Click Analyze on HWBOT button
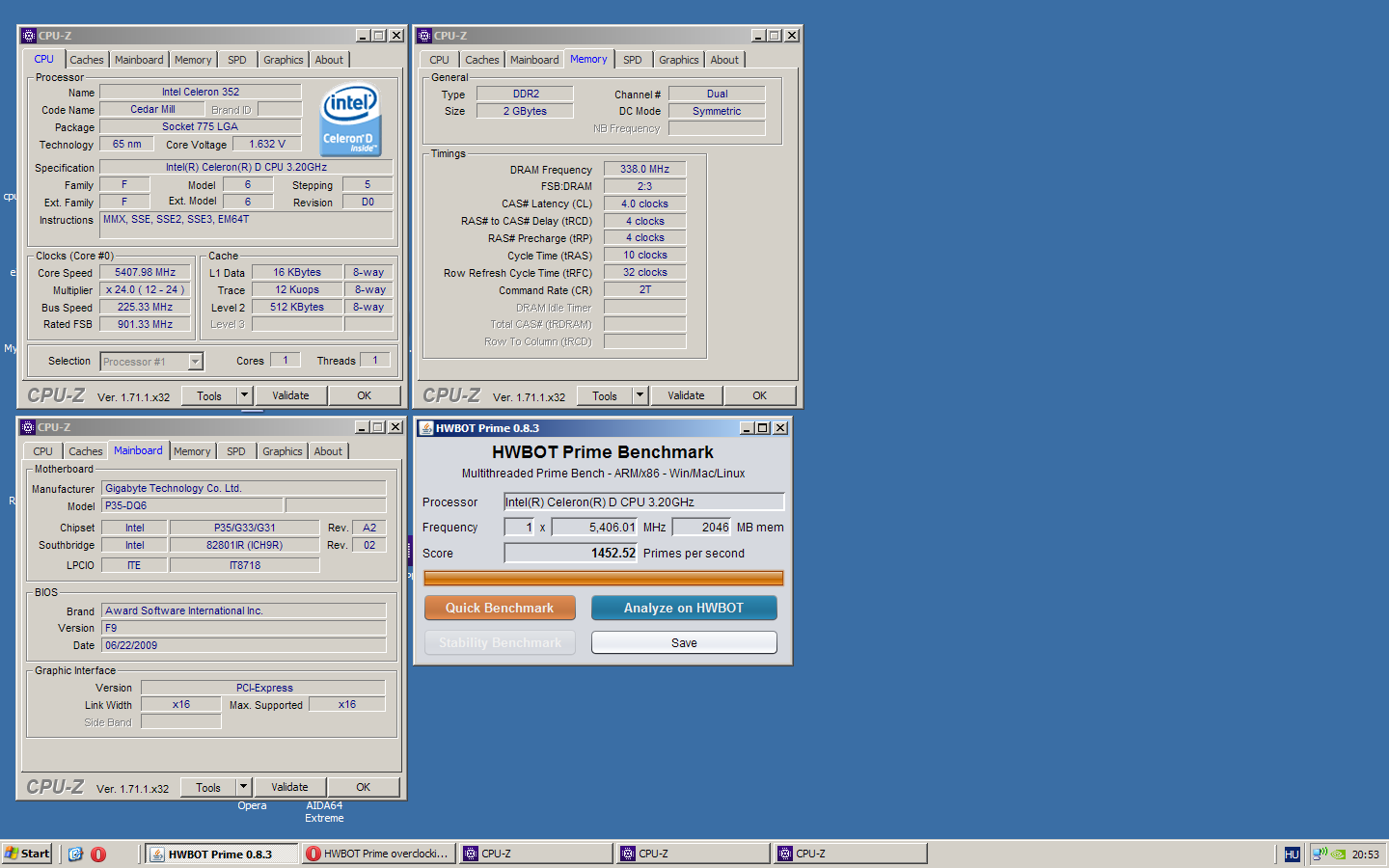 (684, 608)
